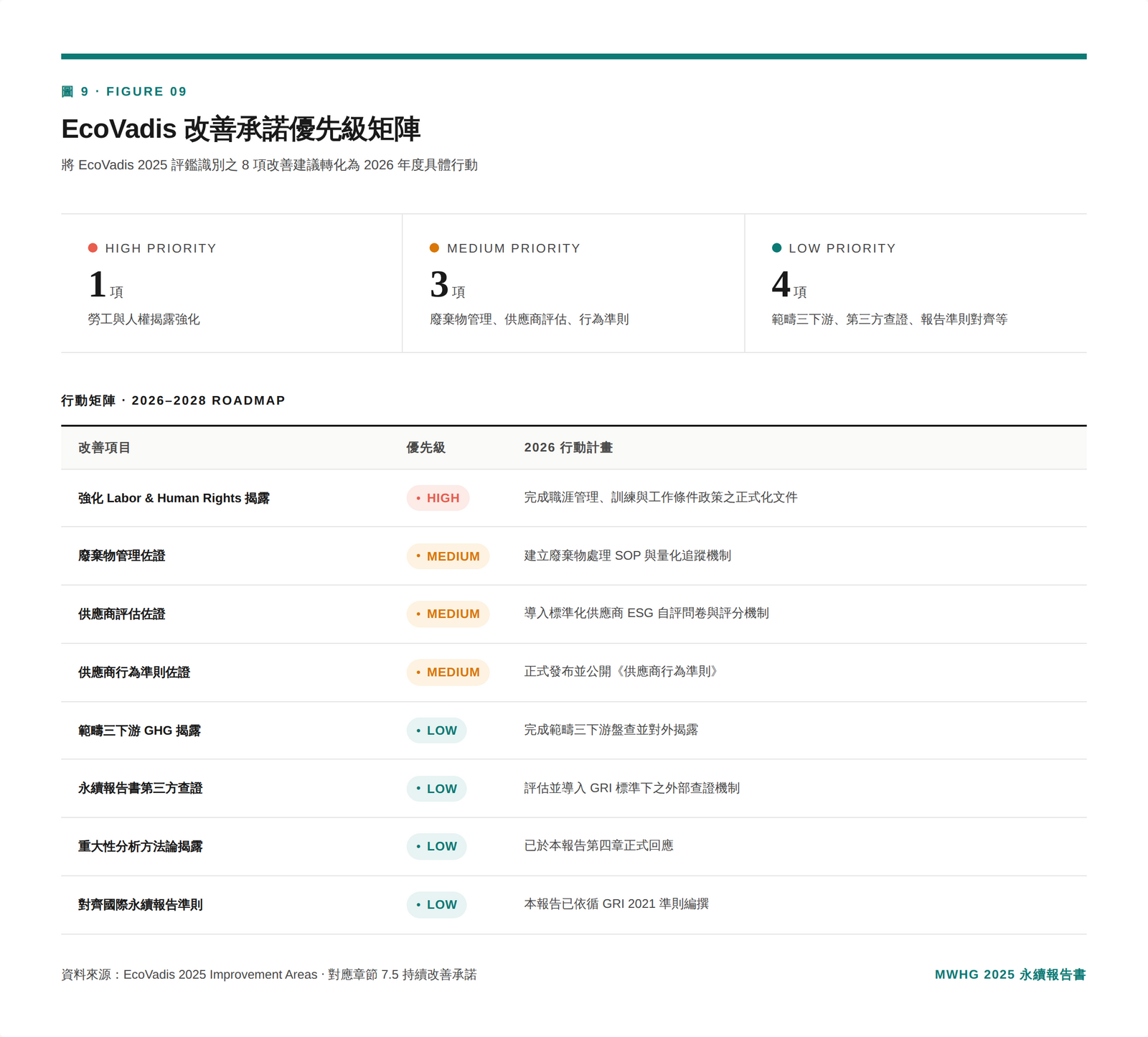Click action text 已於本報告第四章正式回應
The image size is (1148, 1037).
tap(598, 846)
